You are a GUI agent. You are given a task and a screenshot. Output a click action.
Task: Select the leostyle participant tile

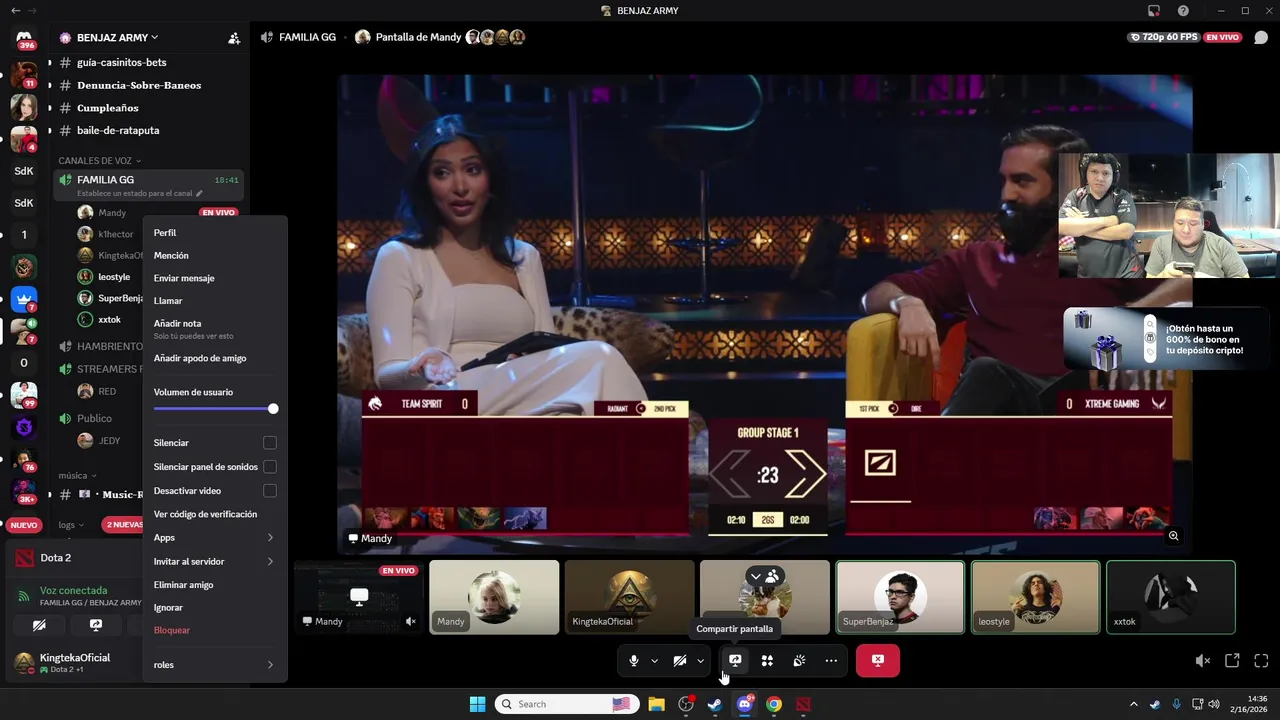[1035, 597]
